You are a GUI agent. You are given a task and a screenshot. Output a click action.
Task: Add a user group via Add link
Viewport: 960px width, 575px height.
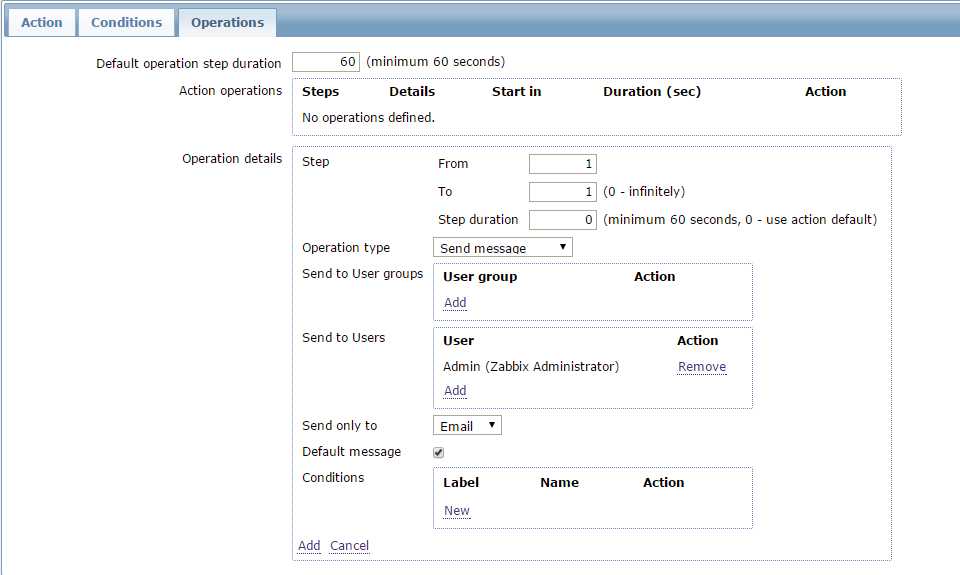(455, 303)
